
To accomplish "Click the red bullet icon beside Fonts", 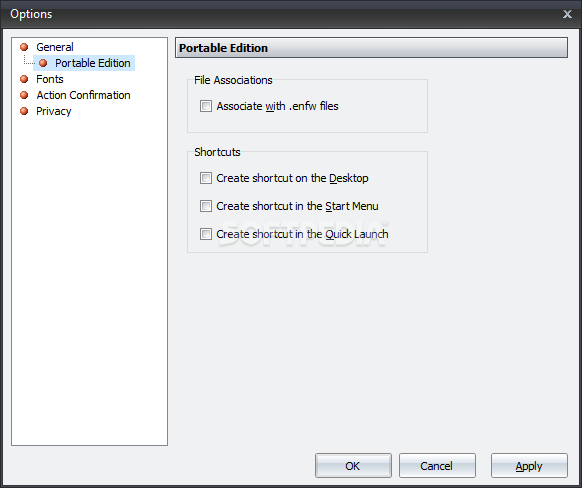I will tap(24, 79).
